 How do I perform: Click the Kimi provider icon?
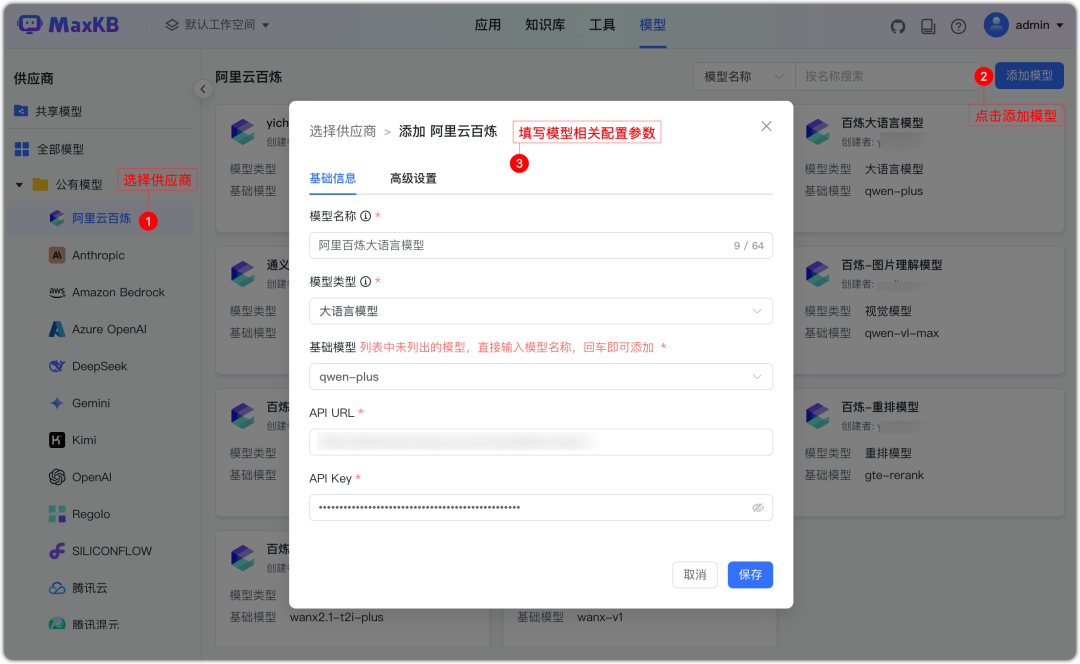pos(57,440)
